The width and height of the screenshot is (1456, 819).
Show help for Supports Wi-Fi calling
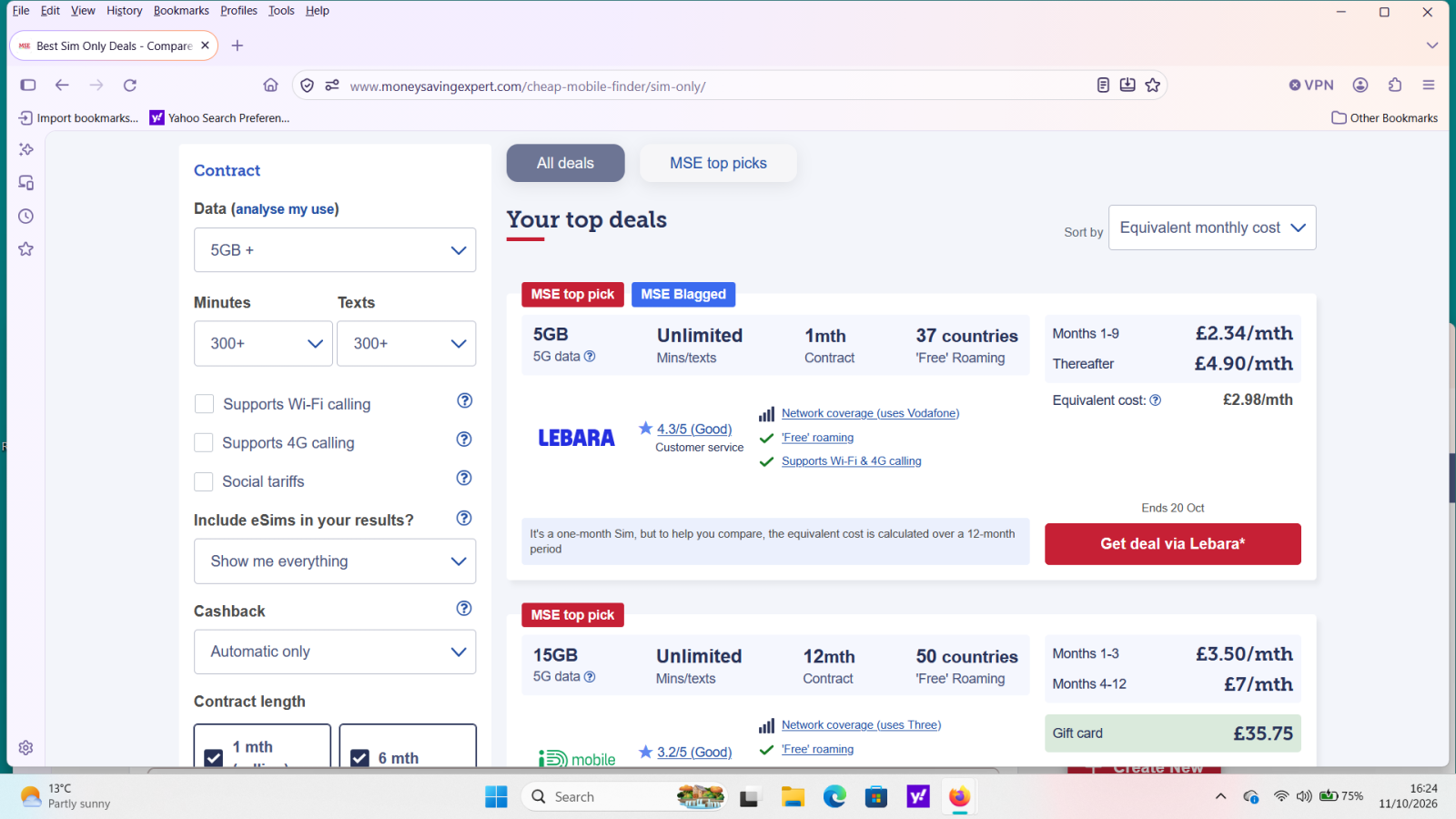(464, 400)
